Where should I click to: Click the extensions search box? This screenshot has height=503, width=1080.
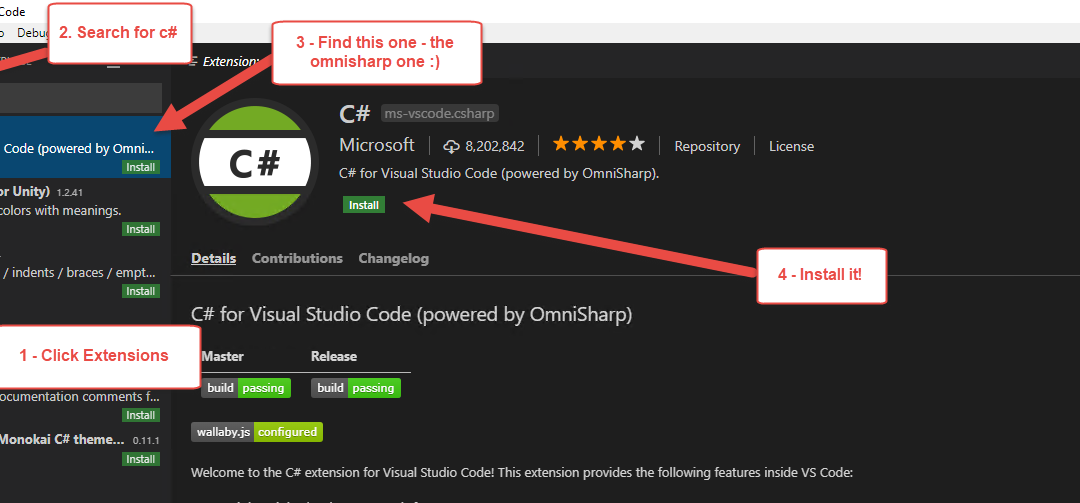(81, 98)
